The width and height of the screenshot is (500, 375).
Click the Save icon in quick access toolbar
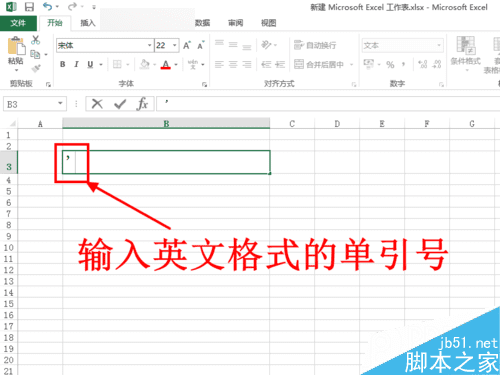click(x=29, y=7)
